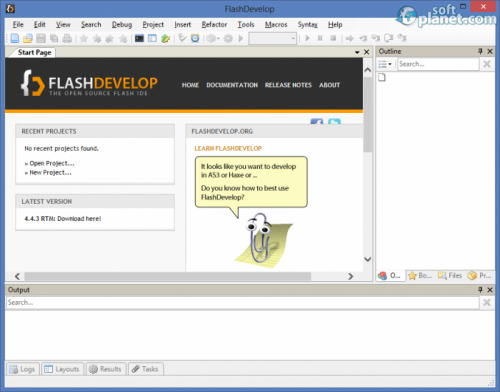Screen dimensions: 500x392
Task: Open the Refactor menu
Action: coord(214,24)
